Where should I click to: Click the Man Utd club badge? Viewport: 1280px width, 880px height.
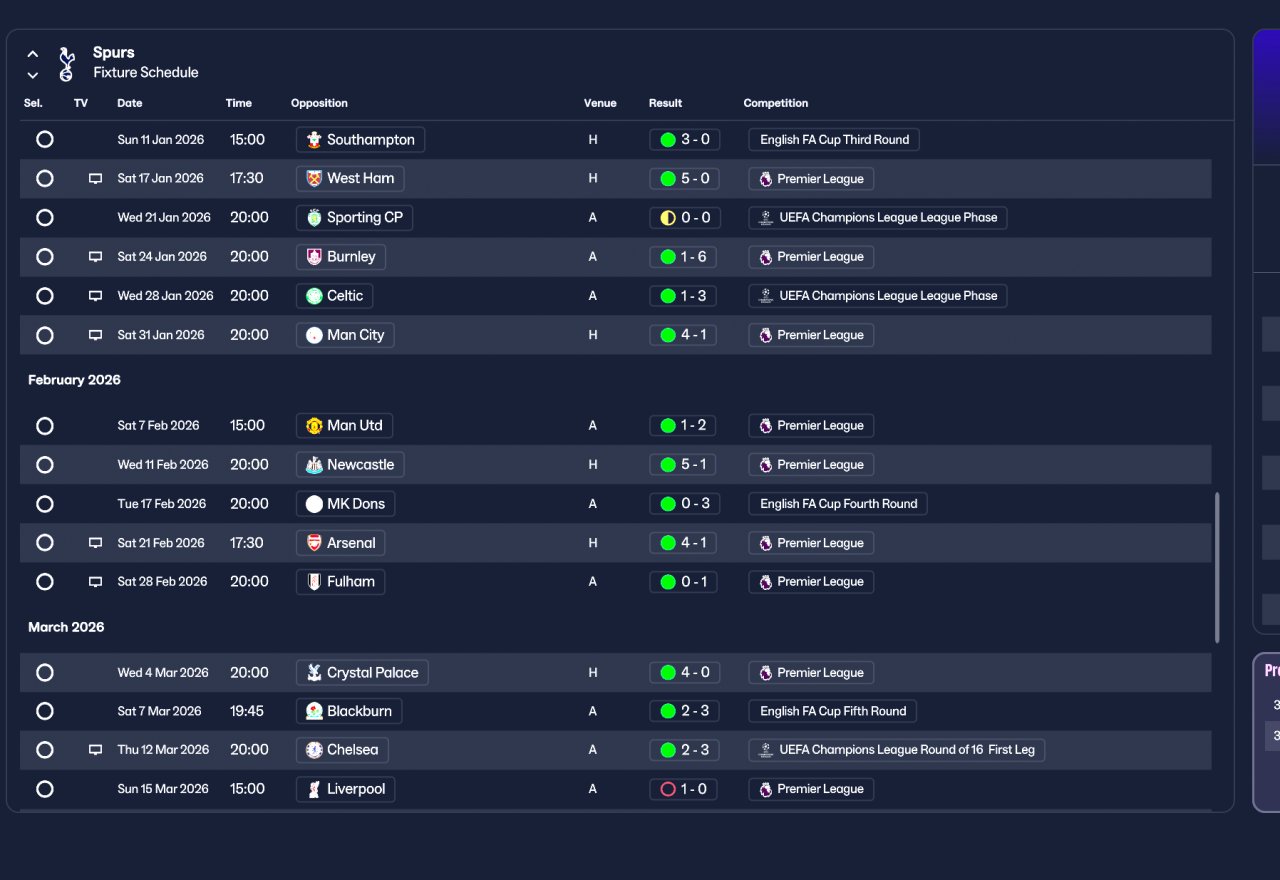(x=314, y=426)
